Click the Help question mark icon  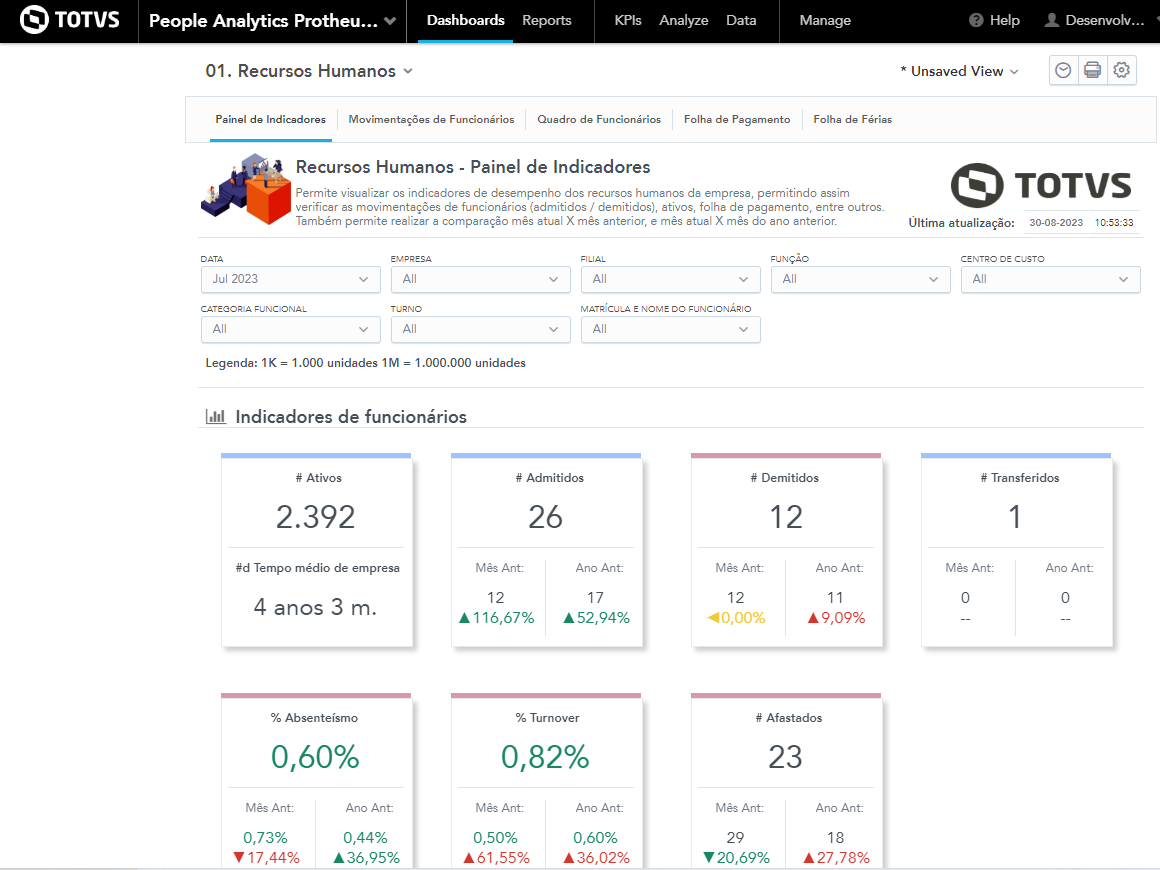click(976, 20)
